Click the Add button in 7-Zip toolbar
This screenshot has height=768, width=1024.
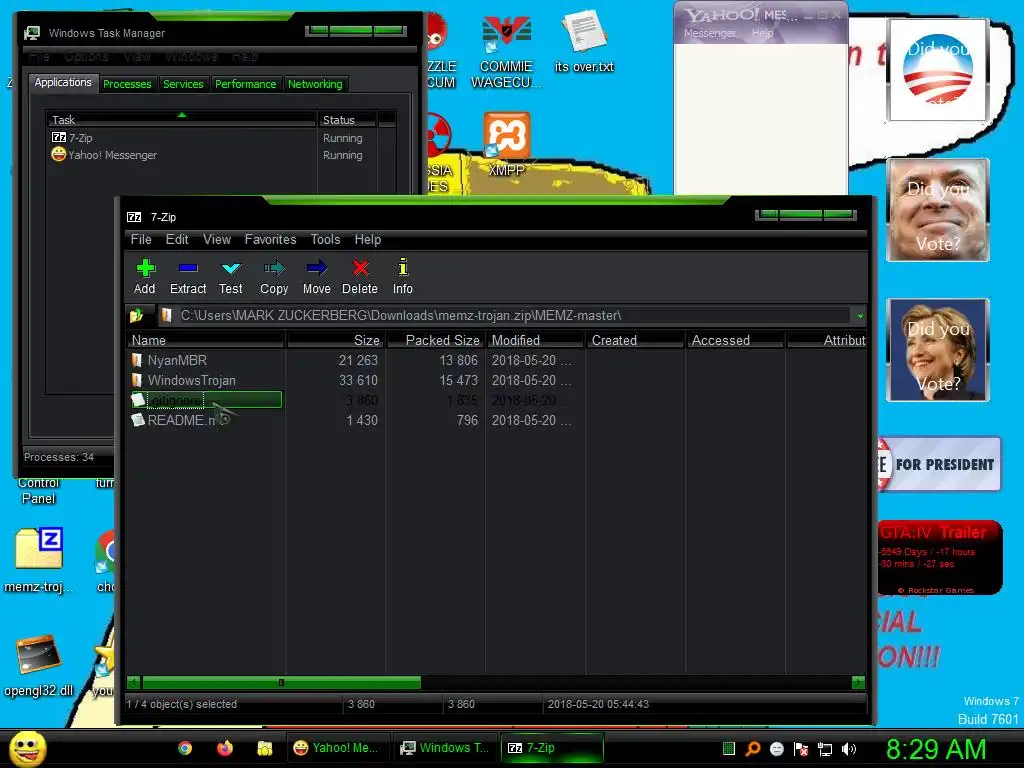145,276
